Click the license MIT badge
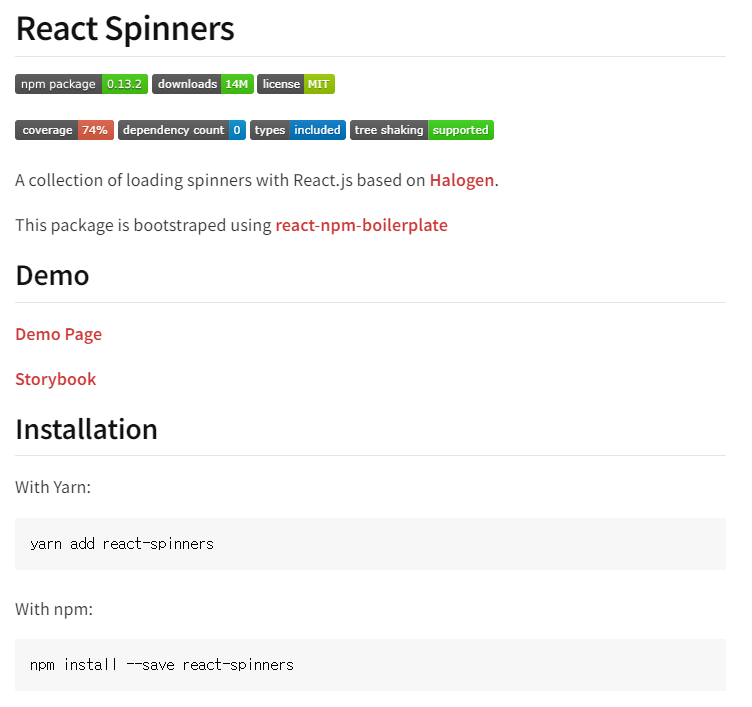This screenshot has height=707, width=752. [296, 84]
